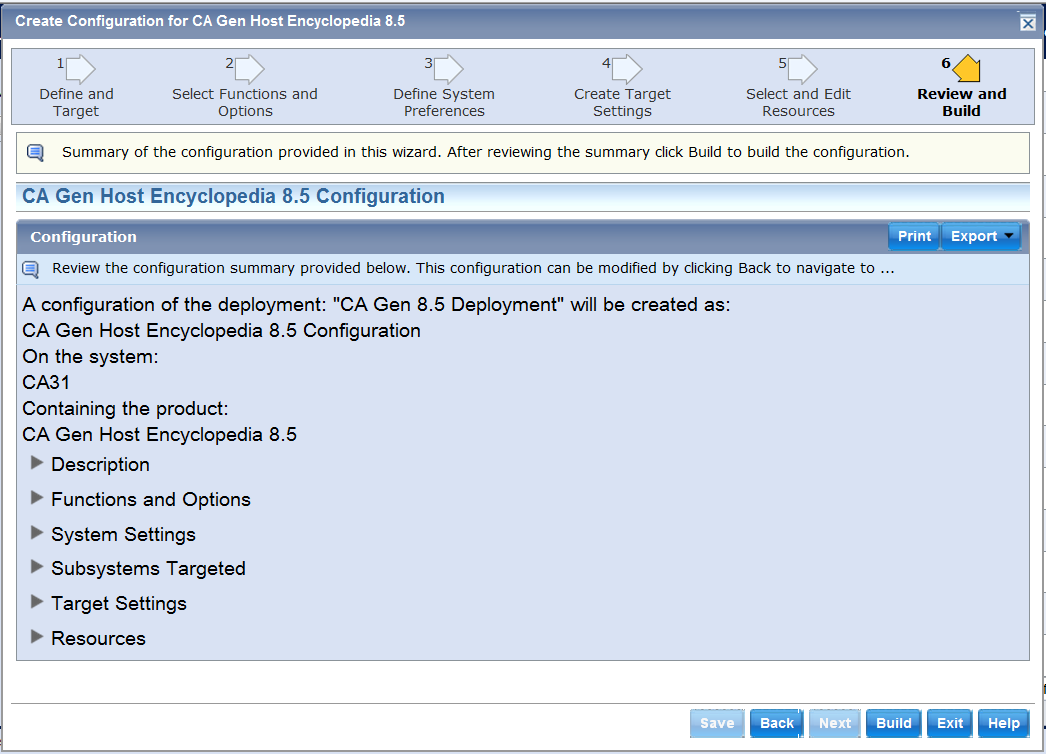Image resolution: width=1046 pixels, height=754 pixels.
Task: Click step 5 Select and Edit Resources arrow
Action: pyautogui.click(x=802, y=69)
